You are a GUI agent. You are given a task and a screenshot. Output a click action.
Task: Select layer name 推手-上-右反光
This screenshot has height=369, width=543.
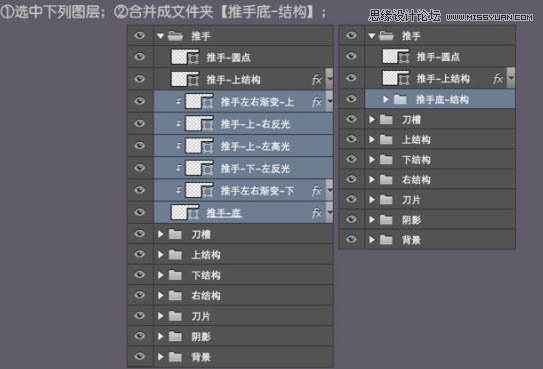pyautogui.click(x=255, y=124)
